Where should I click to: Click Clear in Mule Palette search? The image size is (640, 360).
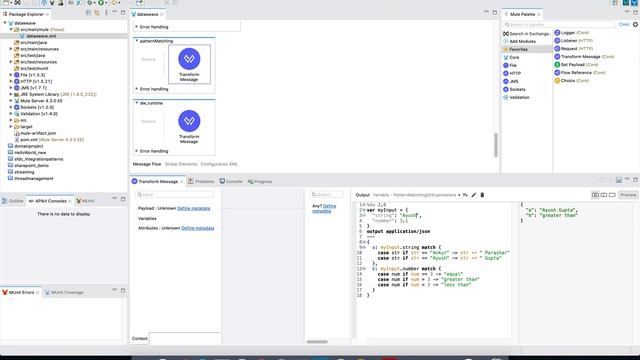624,24
